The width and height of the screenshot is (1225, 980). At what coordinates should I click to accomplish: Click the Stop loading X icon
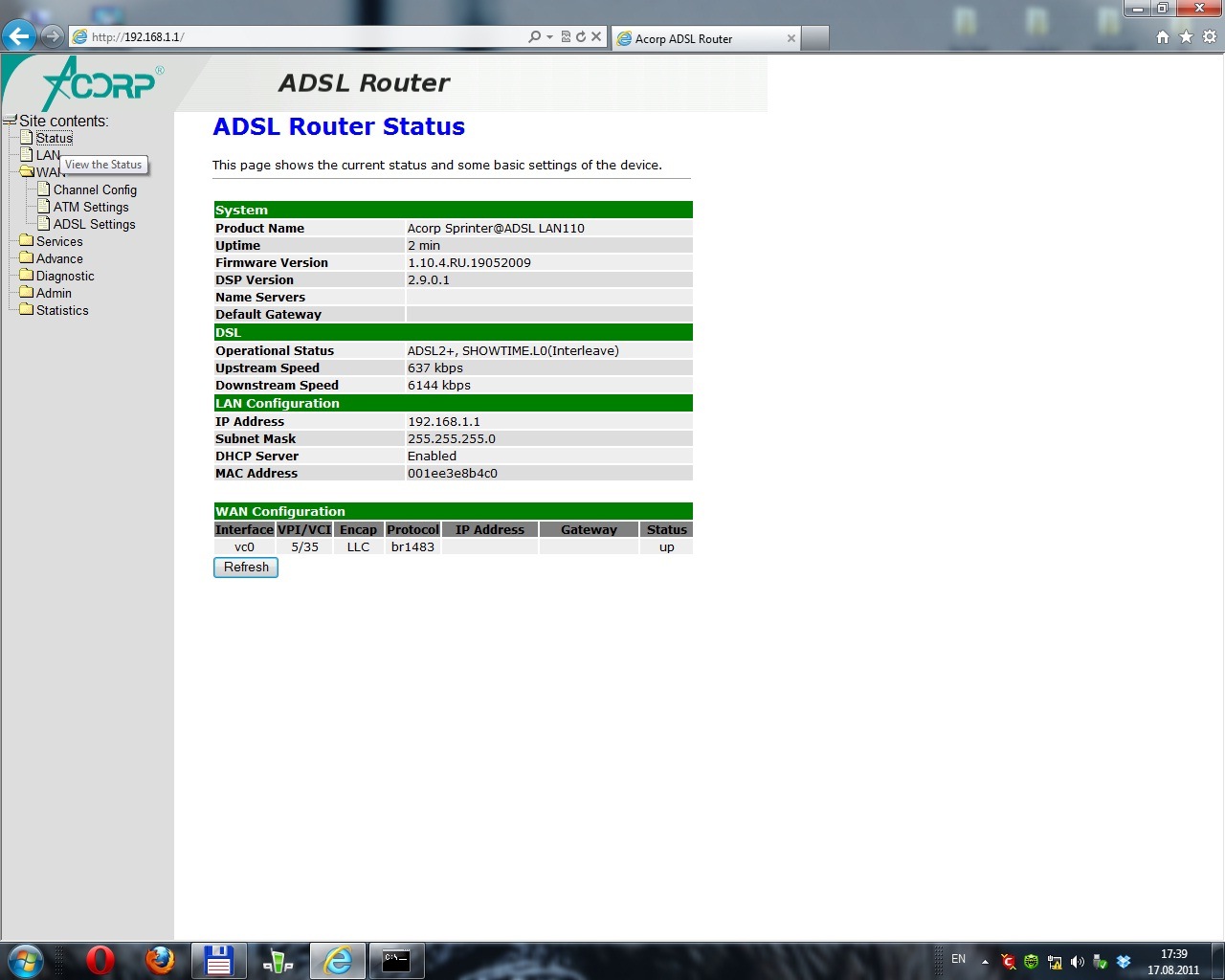tap(596, 36)
